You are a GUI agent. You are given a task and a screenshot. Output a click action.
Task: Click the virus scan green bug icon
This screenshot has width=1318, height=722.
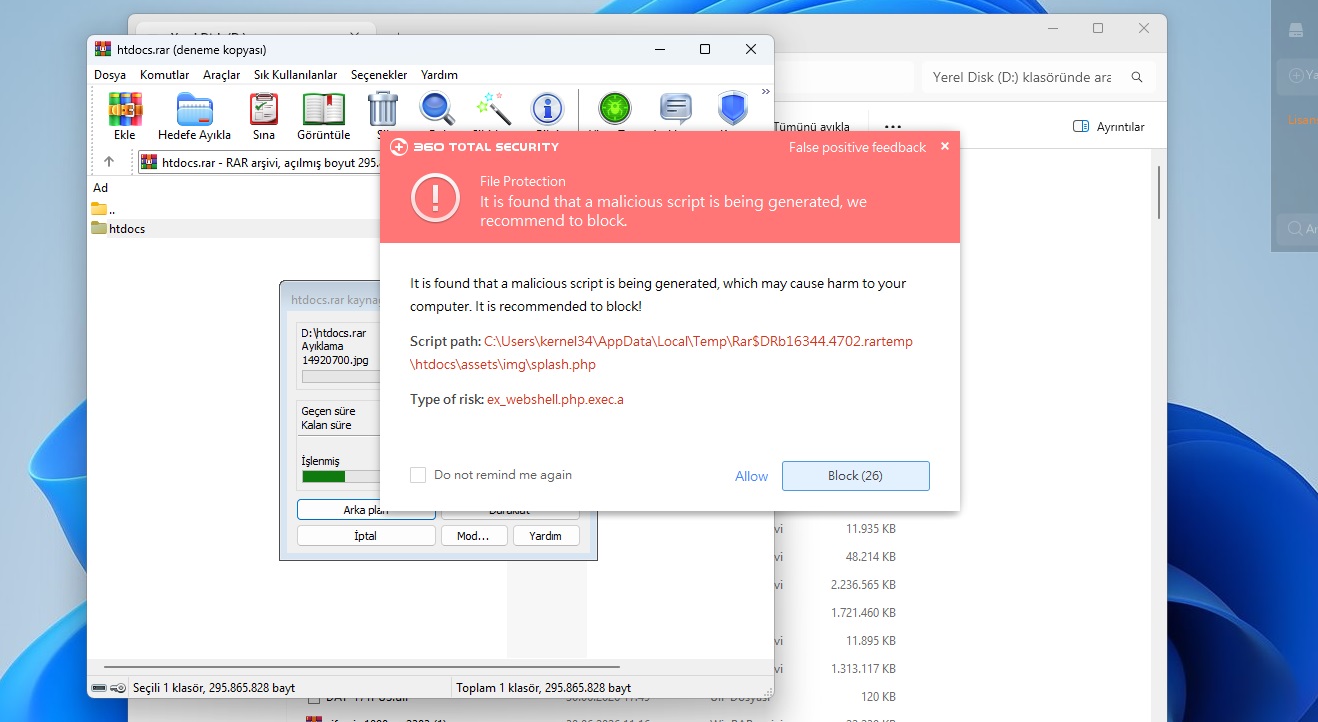613,108
